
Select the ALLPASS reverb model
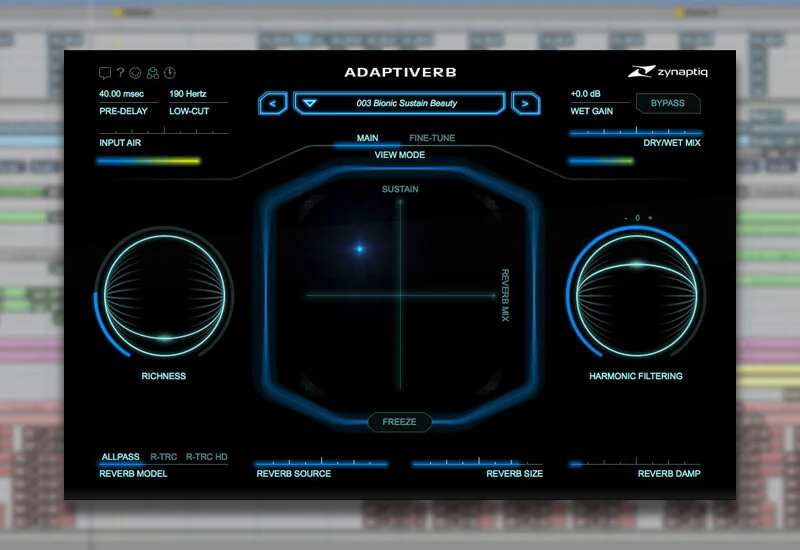point(120,457)
